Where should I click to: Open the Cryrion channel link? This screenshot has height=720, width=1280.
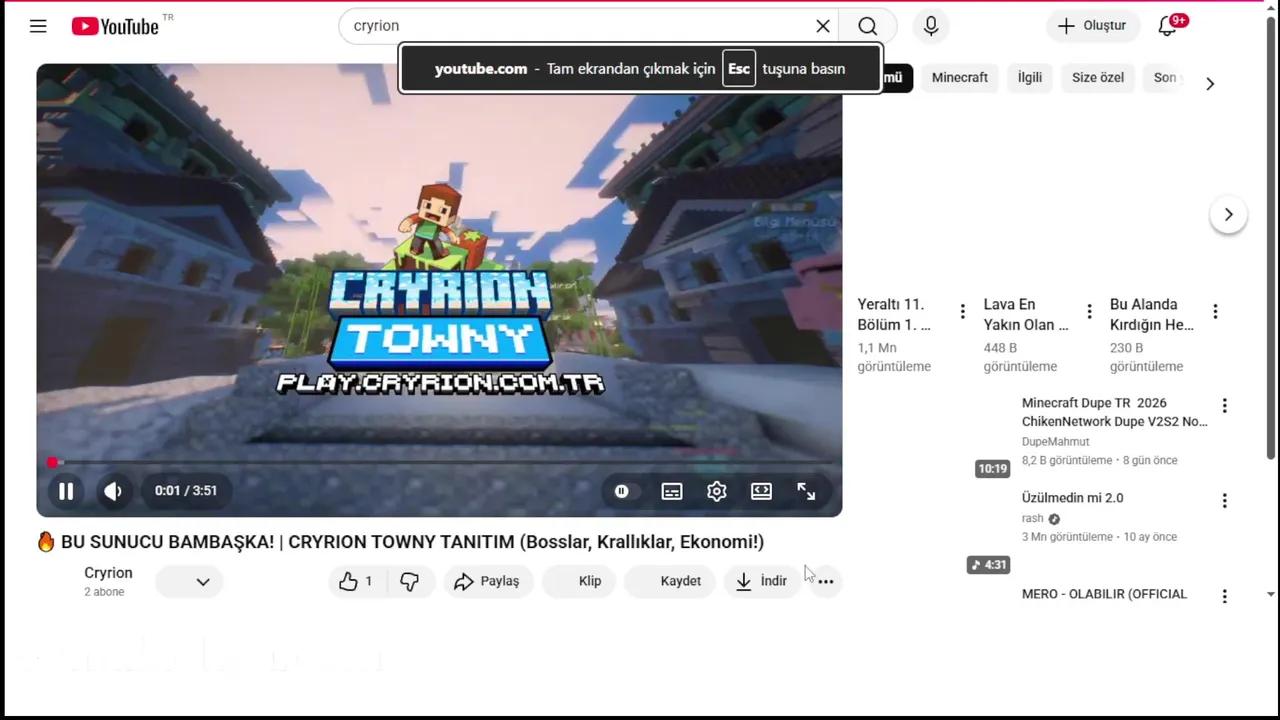point(108,572)
